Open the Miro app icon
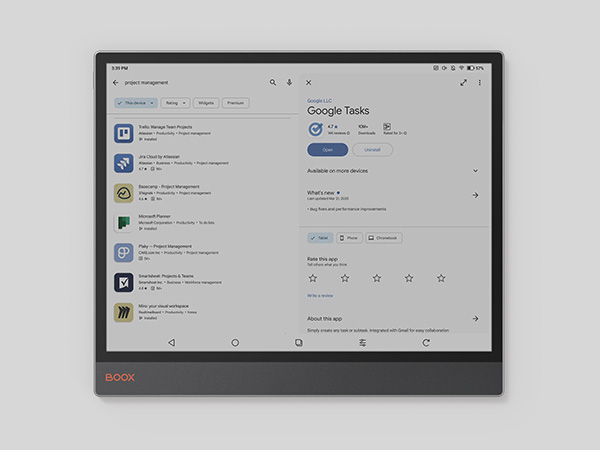Screen dimensions: 600x450 click(124, 312)
